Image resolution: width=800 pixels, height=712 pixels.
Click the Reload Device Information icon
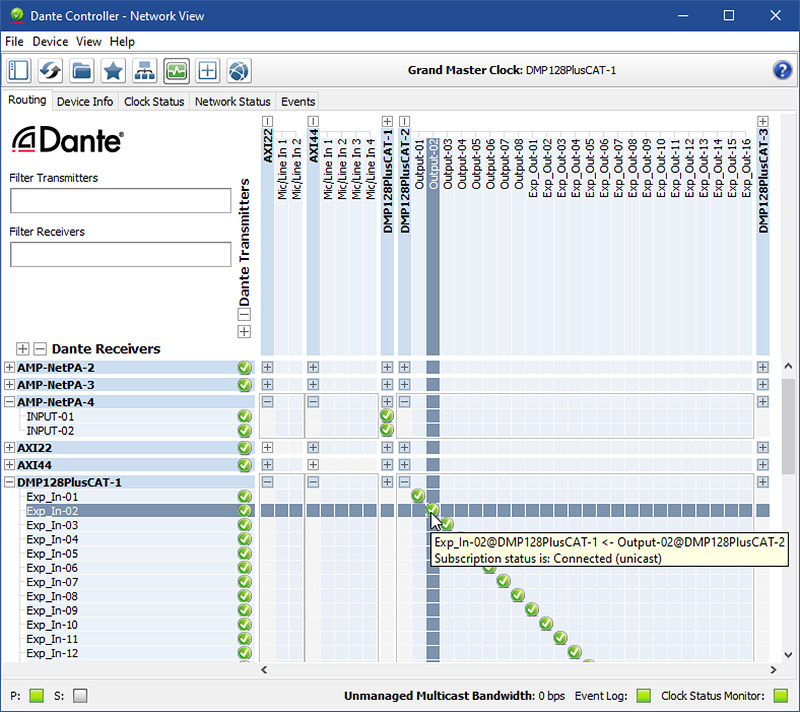pyautogui.click(x=50, y=70)
